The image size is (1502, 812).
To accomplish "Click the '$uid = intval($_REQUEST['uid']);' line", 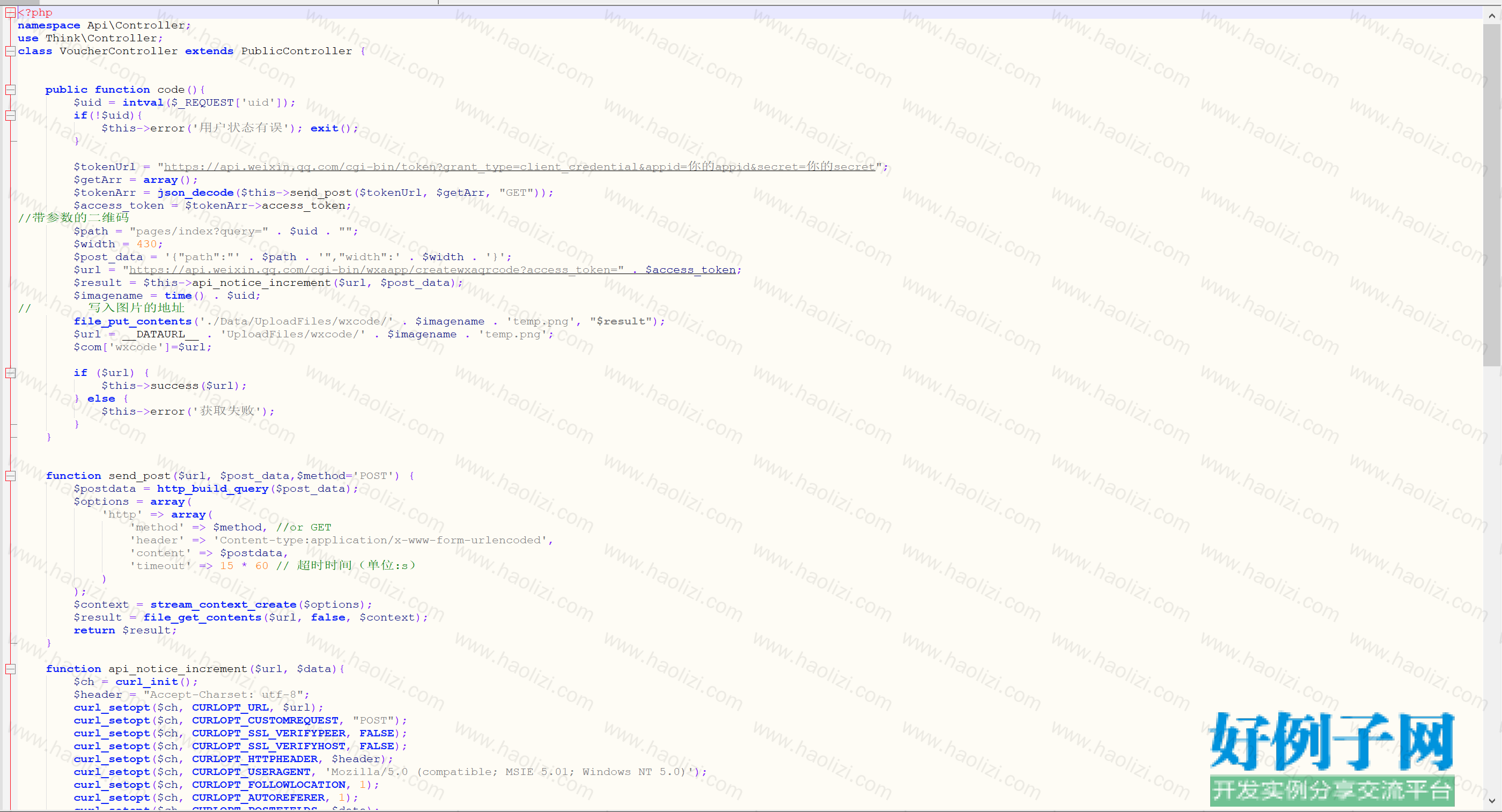I will click(184, 102).
